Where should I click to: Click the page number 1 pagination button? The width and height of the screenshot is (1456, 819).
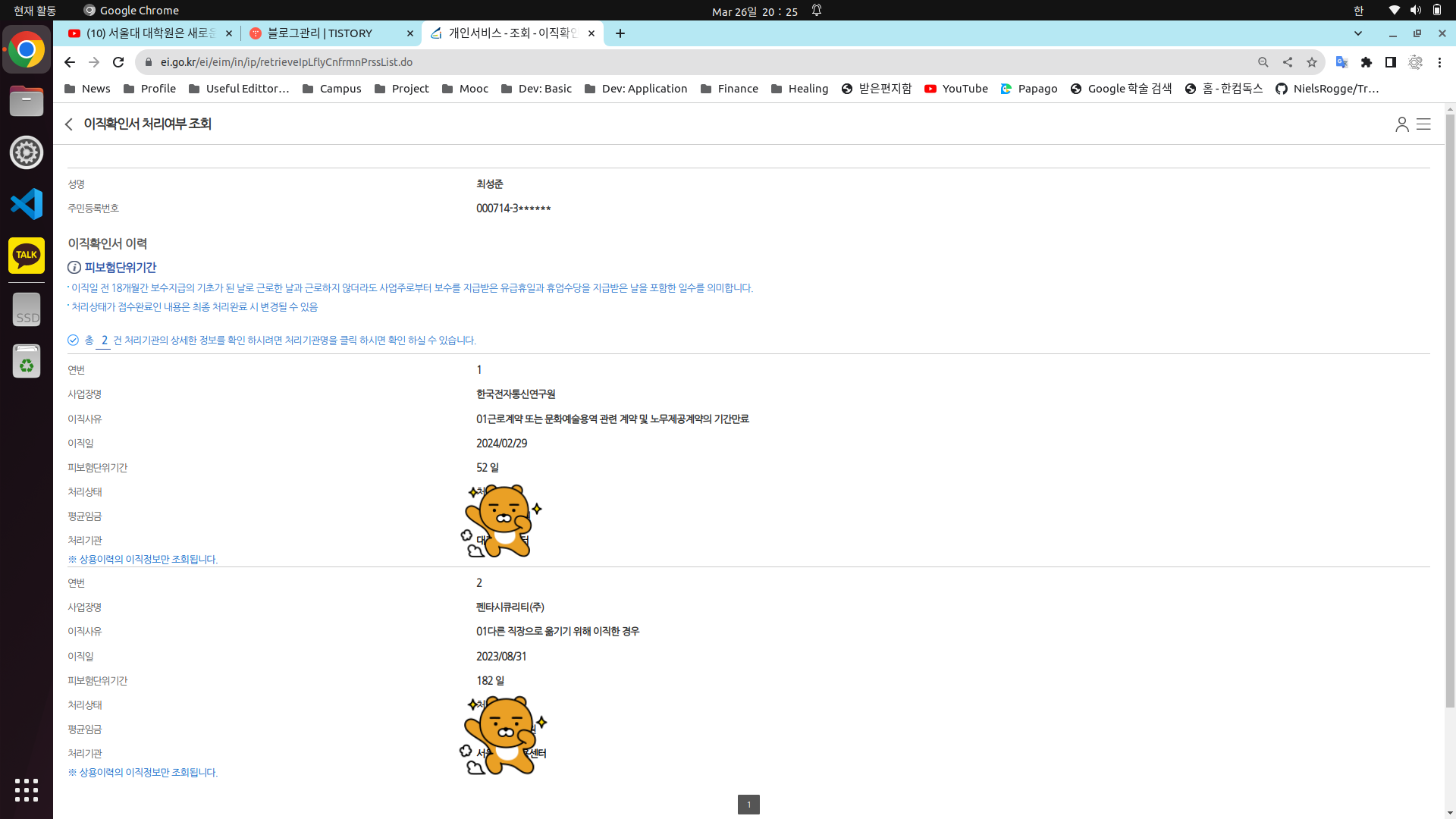coord(748,805)
